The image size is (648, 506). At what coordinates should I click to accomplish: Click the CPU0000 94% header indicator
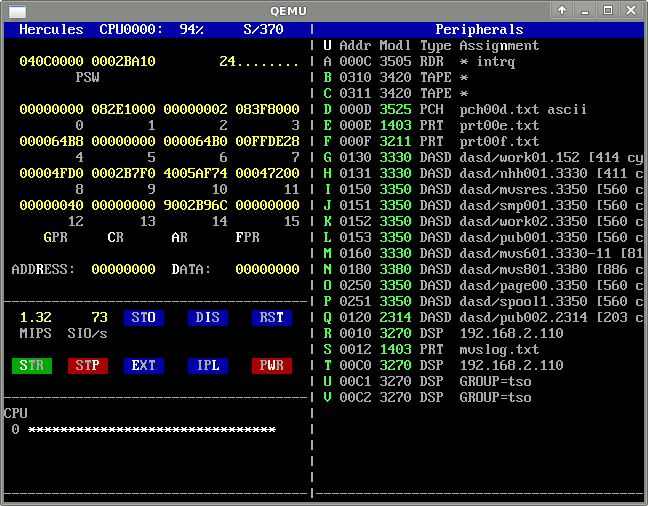point(151,29)
